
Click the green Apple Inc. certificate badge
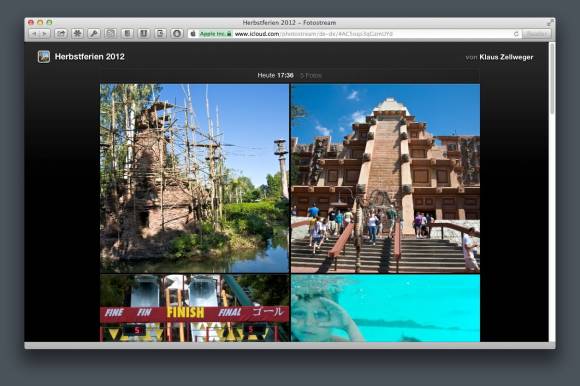point(216,34)
